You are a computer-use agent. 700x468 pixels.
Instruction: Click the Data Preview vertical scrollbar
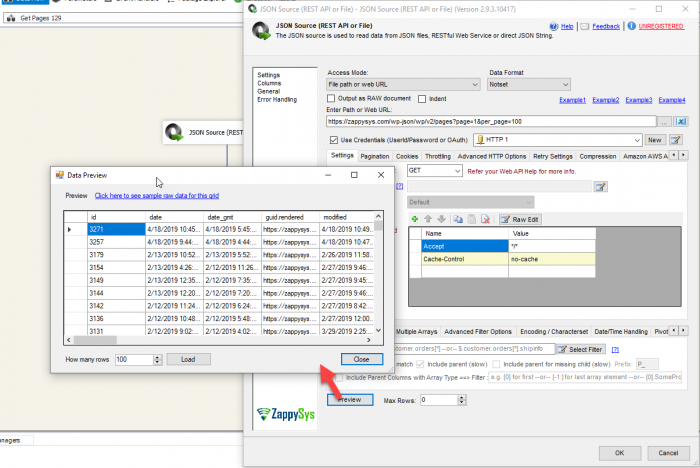(379, 273)
